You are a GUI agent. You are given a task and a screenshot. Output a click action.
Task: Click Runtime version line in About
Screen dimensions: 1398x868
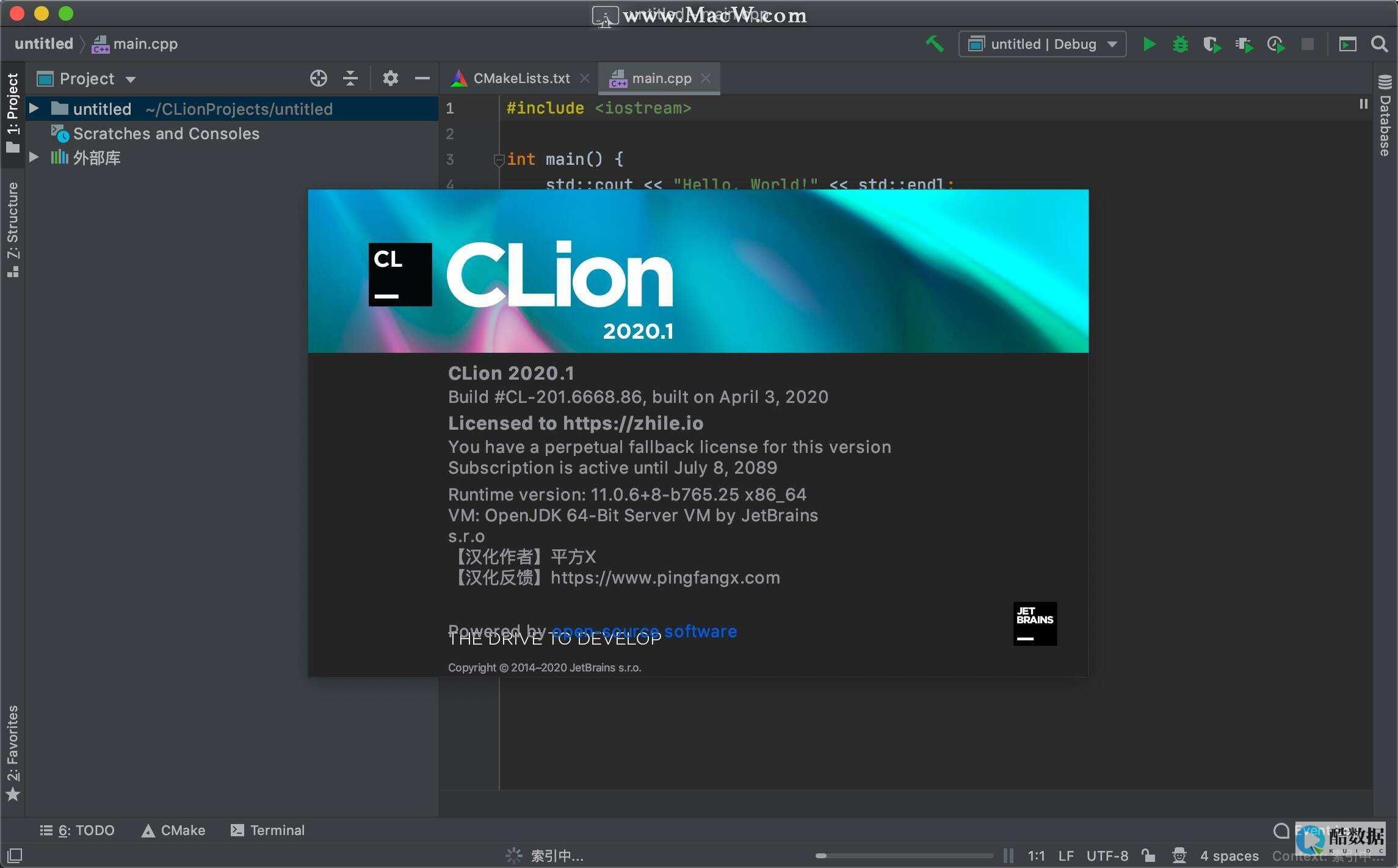point(627,494)
